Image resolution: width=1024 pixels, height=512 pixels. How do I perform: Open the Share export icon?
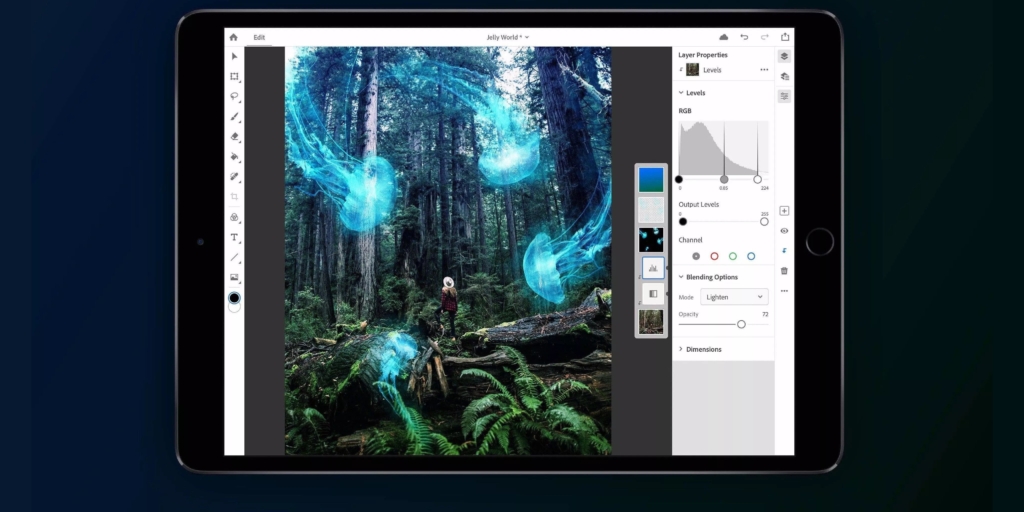coord(785,37)
